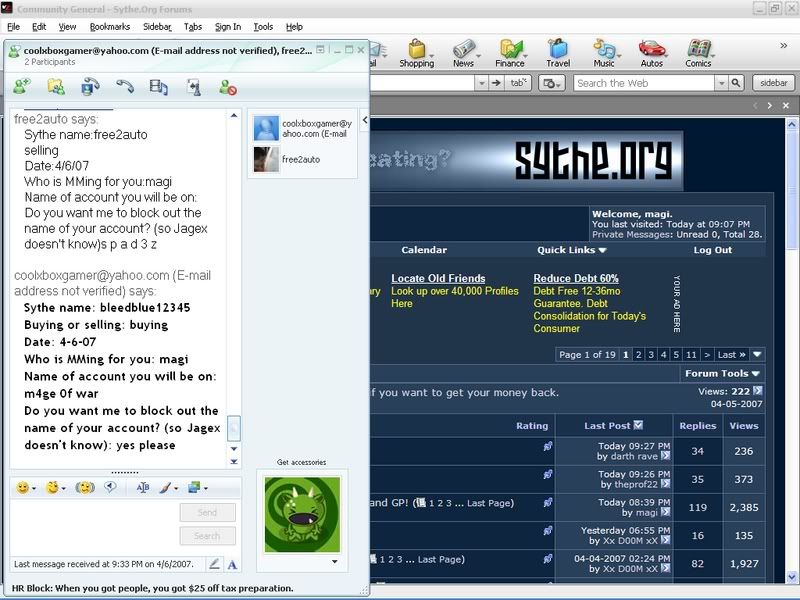This screenshot has width=800, height=600.
Task: Expand the Forum Tools menu
Action: (x=722, y=373)
